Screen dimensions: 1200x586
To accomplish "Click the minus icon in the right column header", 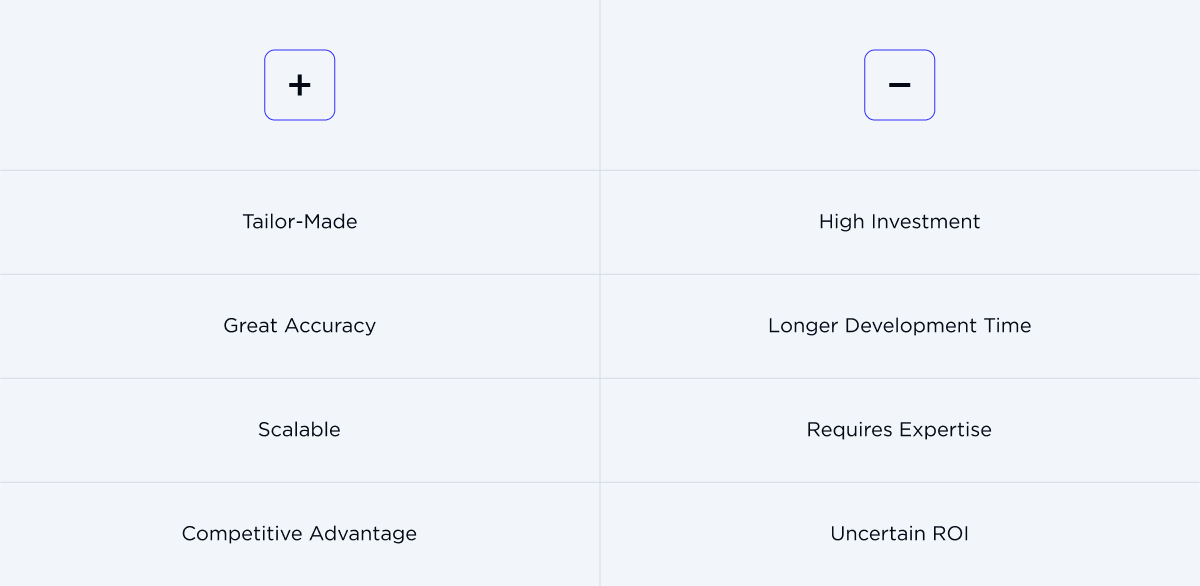I will pos(900,85).
